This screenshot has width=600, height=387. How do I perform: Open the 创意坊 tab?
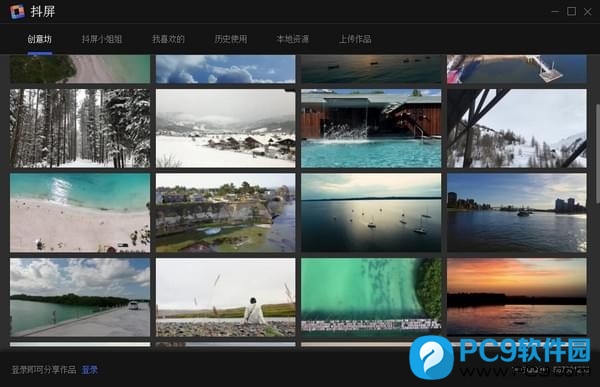(39, 39)
